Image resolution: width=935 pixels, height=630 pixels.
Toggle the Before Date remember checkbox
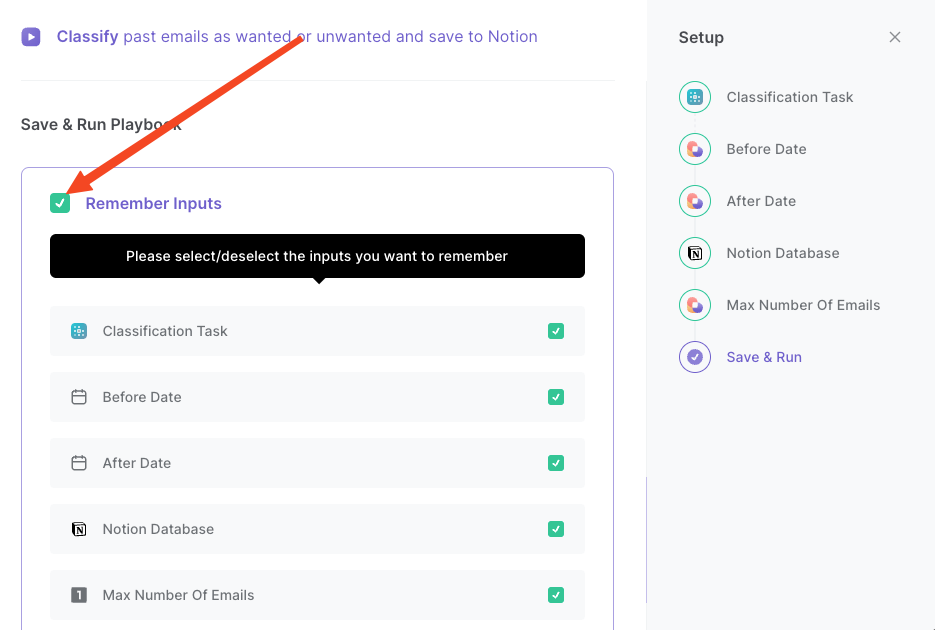(556, 397)
